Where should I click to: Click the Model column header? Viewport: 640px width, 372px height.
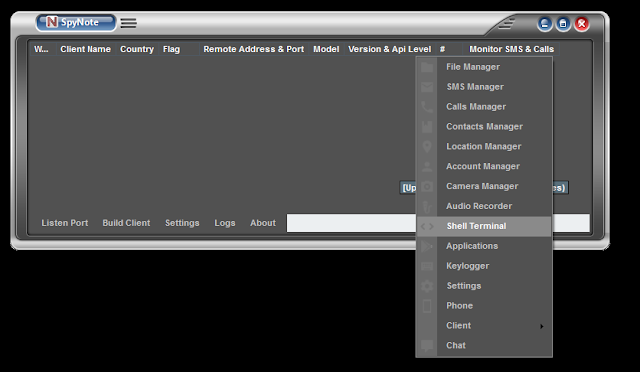pos(326,49)
